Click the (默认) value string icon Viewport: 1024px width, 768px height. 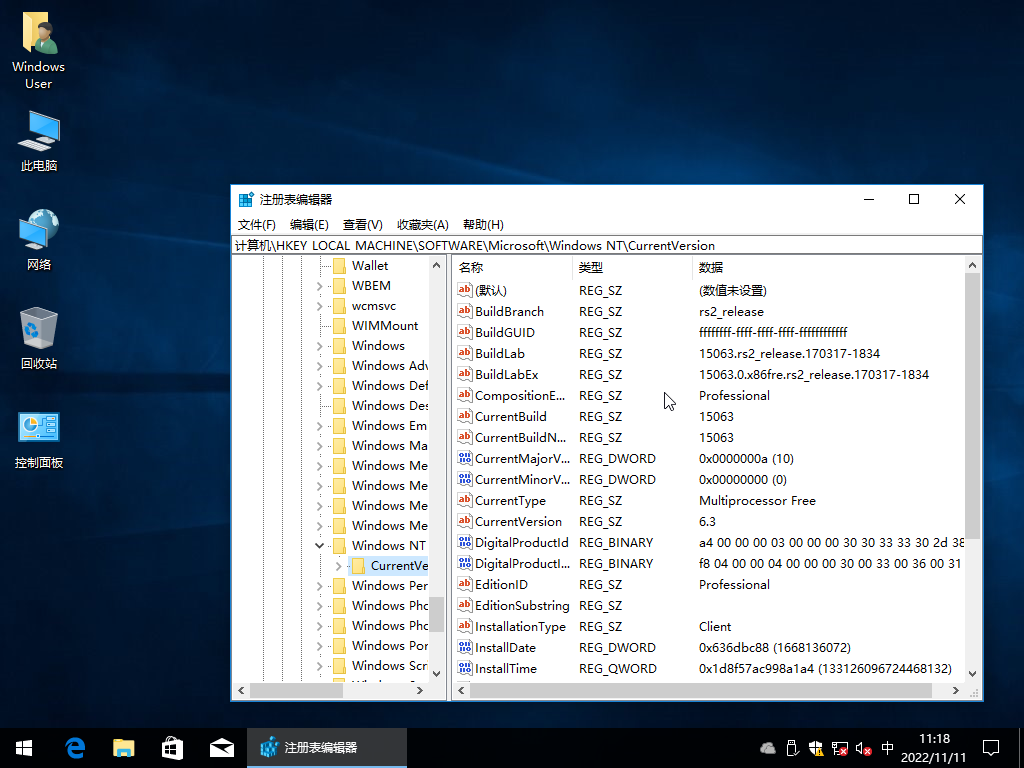click(x=465, y=290)
